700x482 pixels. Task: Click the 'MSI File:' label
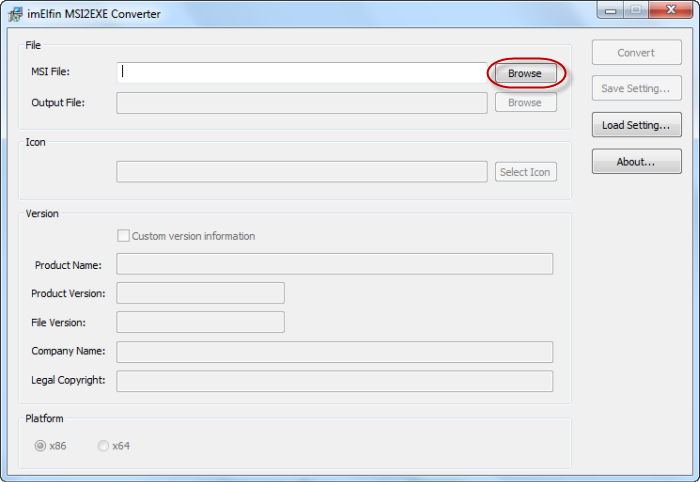point(50,72)
